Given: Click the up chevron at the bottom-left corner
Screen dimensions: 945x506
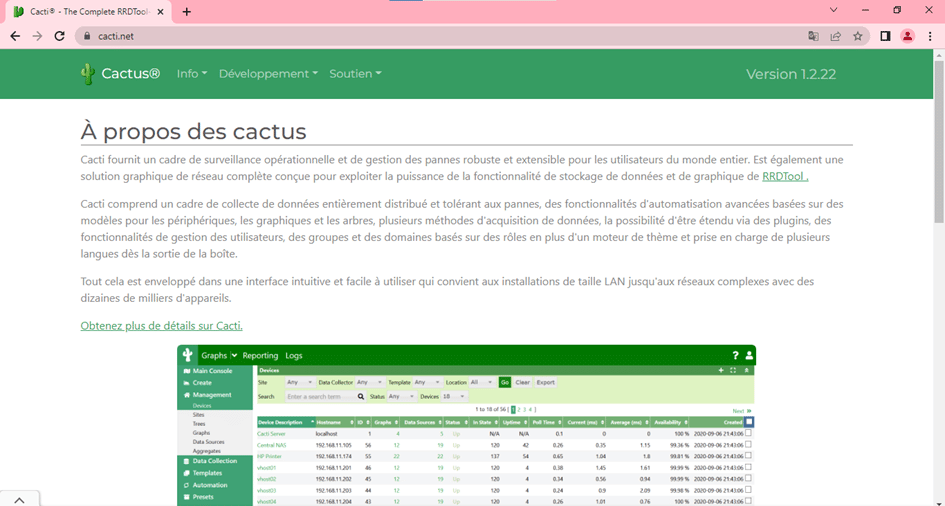Looking at the screenshot, I should [19, 499].
